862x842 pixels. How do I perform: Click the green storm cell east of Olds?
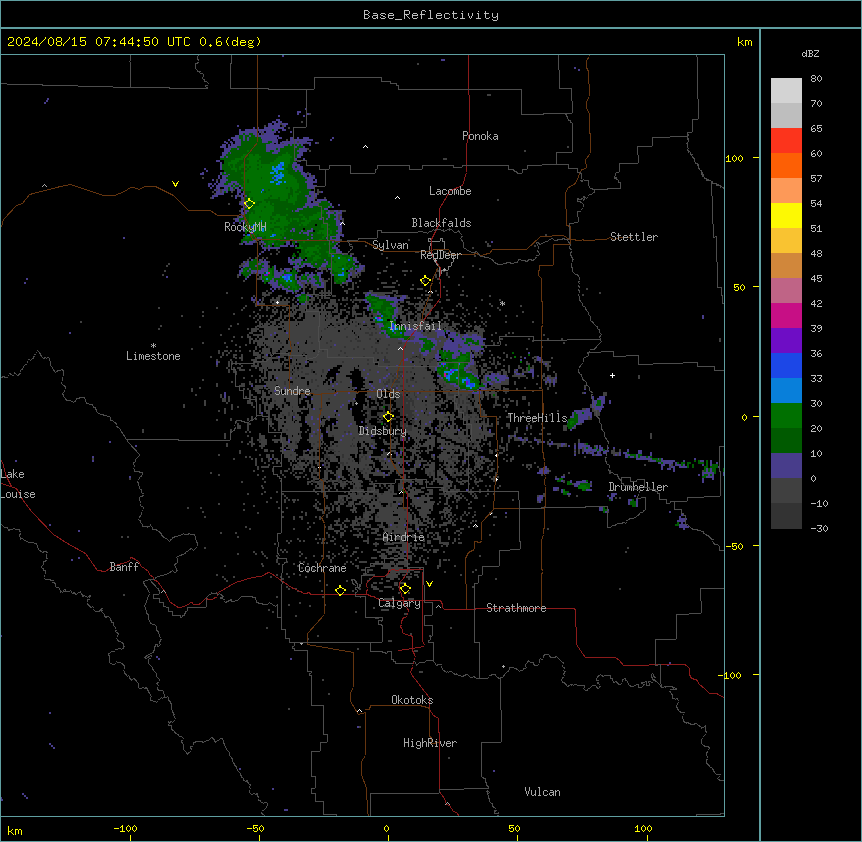pyautogui.click(x=459, y=372)
